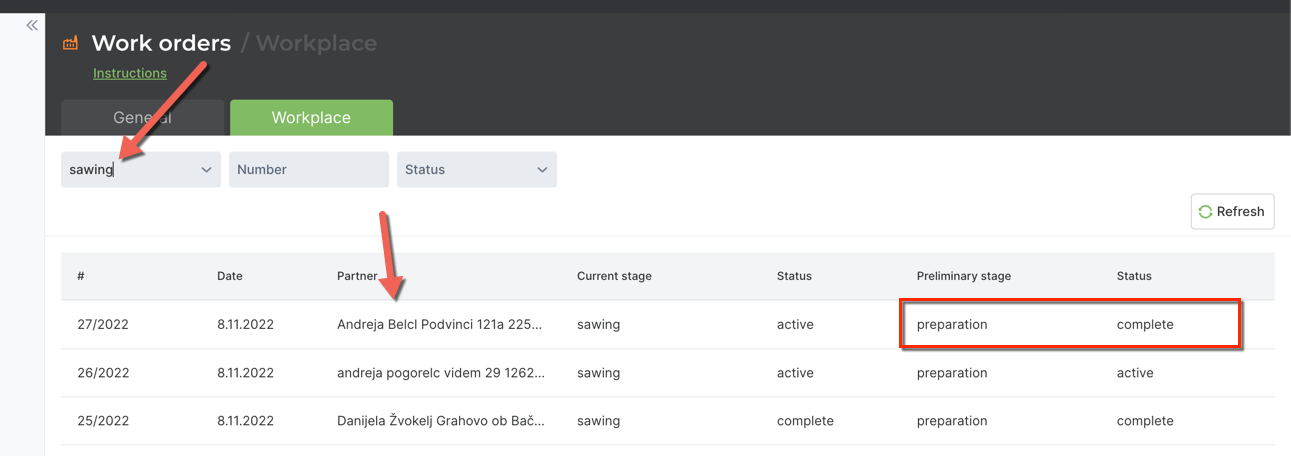Click the Current stage column header
This screenshot has height=456, width=1291.
click(x=614, y=276)
